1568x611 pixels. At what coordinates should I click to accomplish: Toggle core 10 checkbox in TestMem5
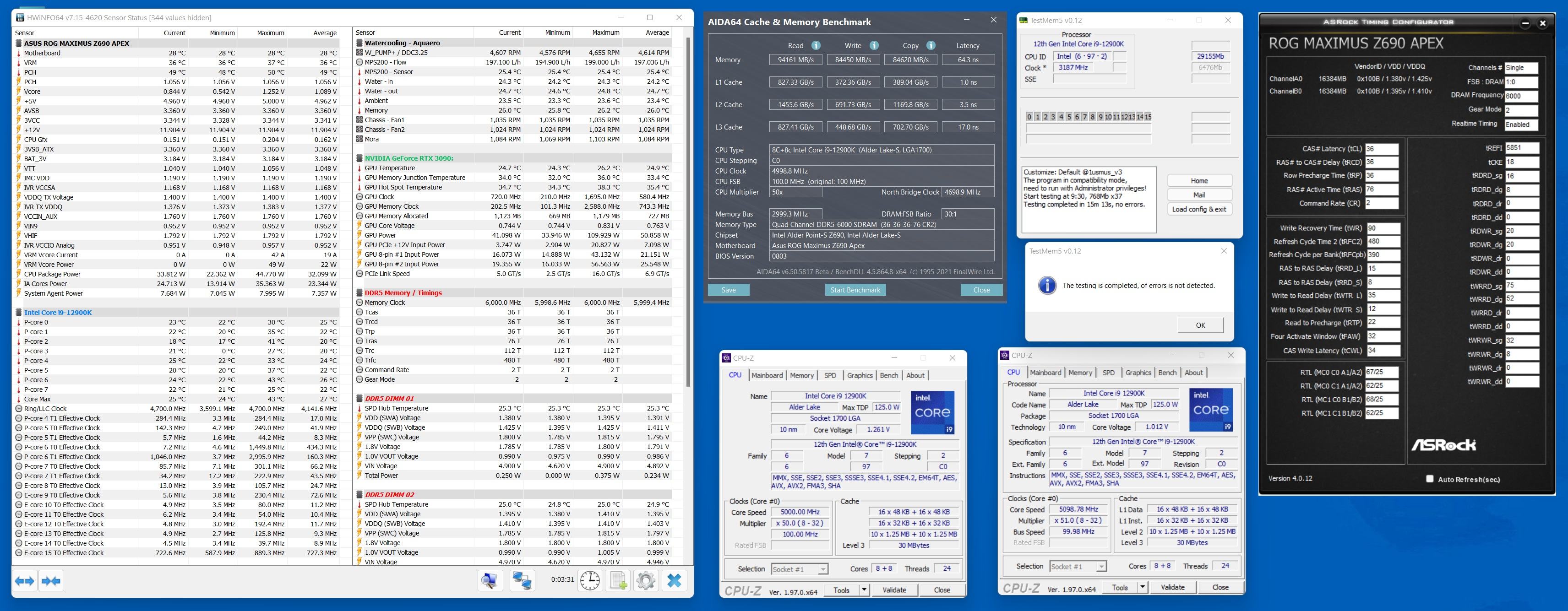point(1108,117)
